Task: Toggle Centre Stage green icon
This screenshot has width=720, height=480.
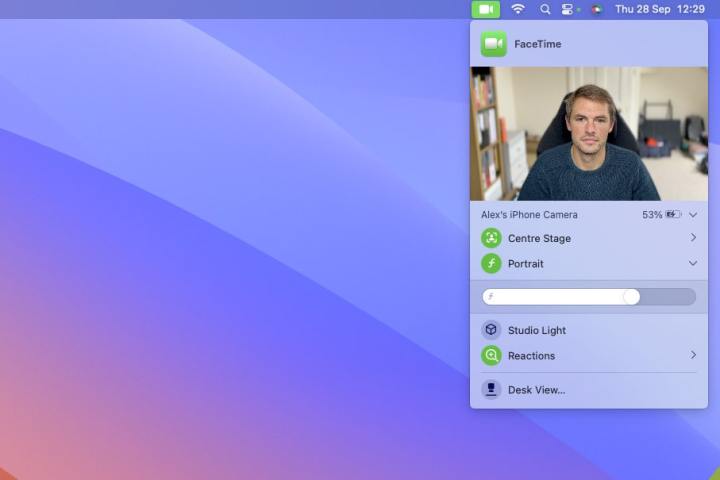Action: pos(491,238)
